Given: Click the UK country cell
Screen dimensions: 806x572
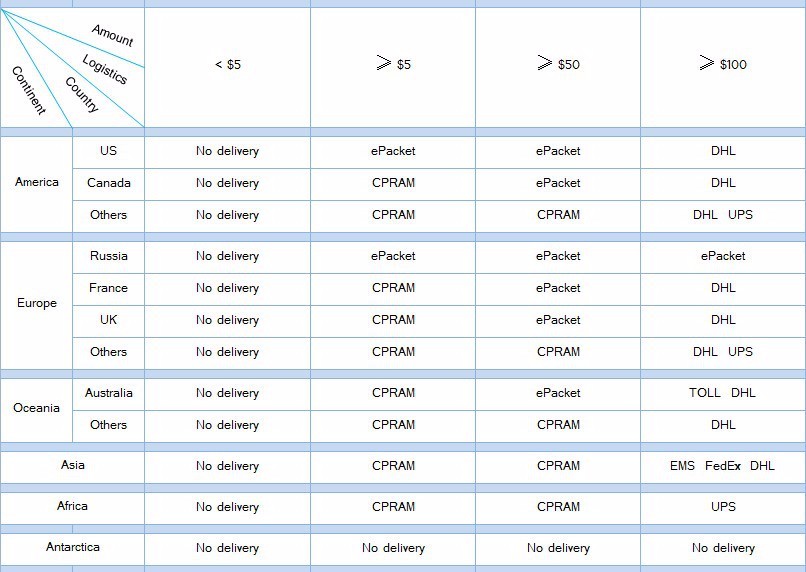Looking at the screenshot, I should [108, 320].
